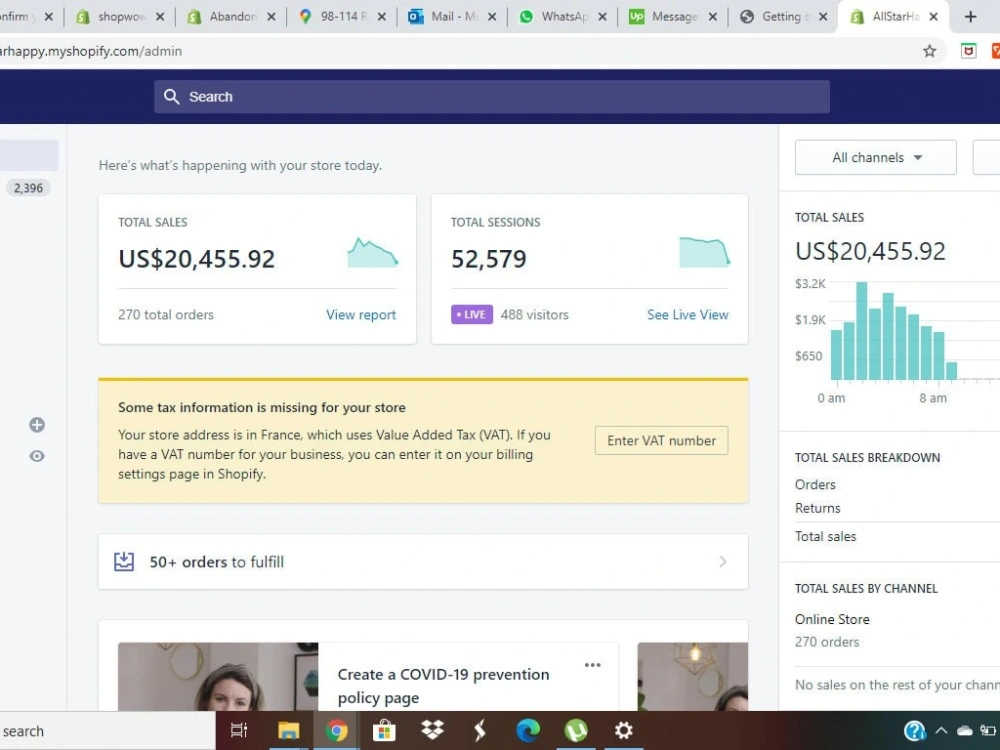View online store via sidebar eye icon
Viewport: 1000px width, 750px height.
pyautogui.click(x=37, y=456)
